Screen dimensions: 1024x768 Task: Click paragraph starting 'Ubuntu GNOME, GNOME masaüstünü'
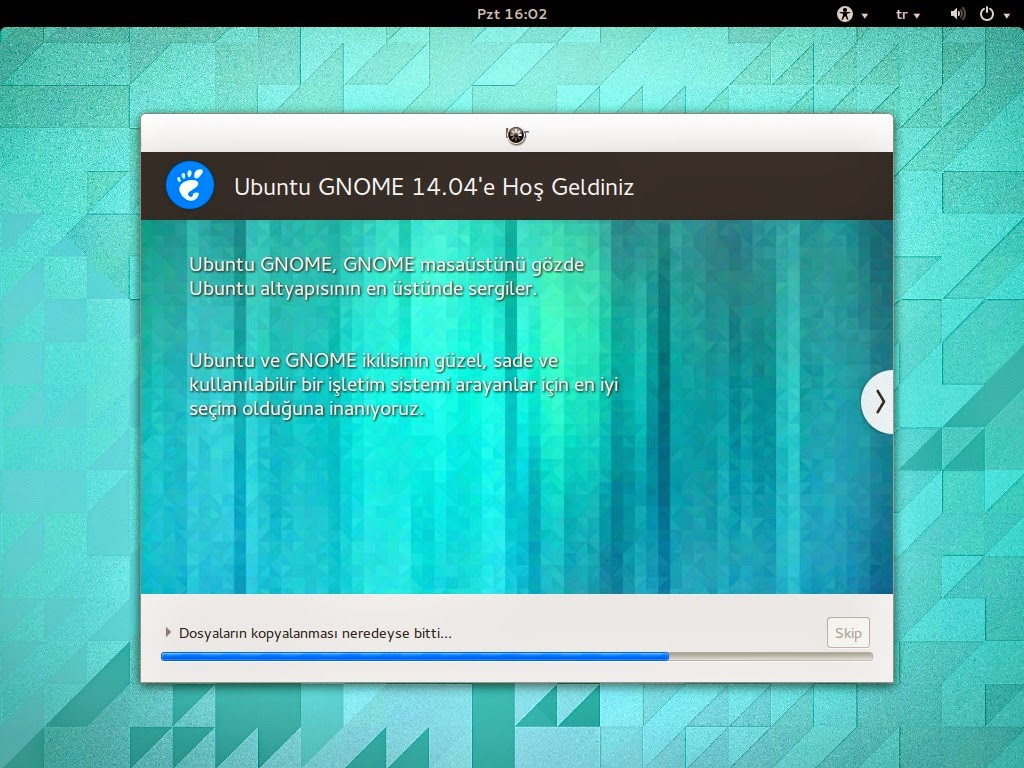pos(387,276)
